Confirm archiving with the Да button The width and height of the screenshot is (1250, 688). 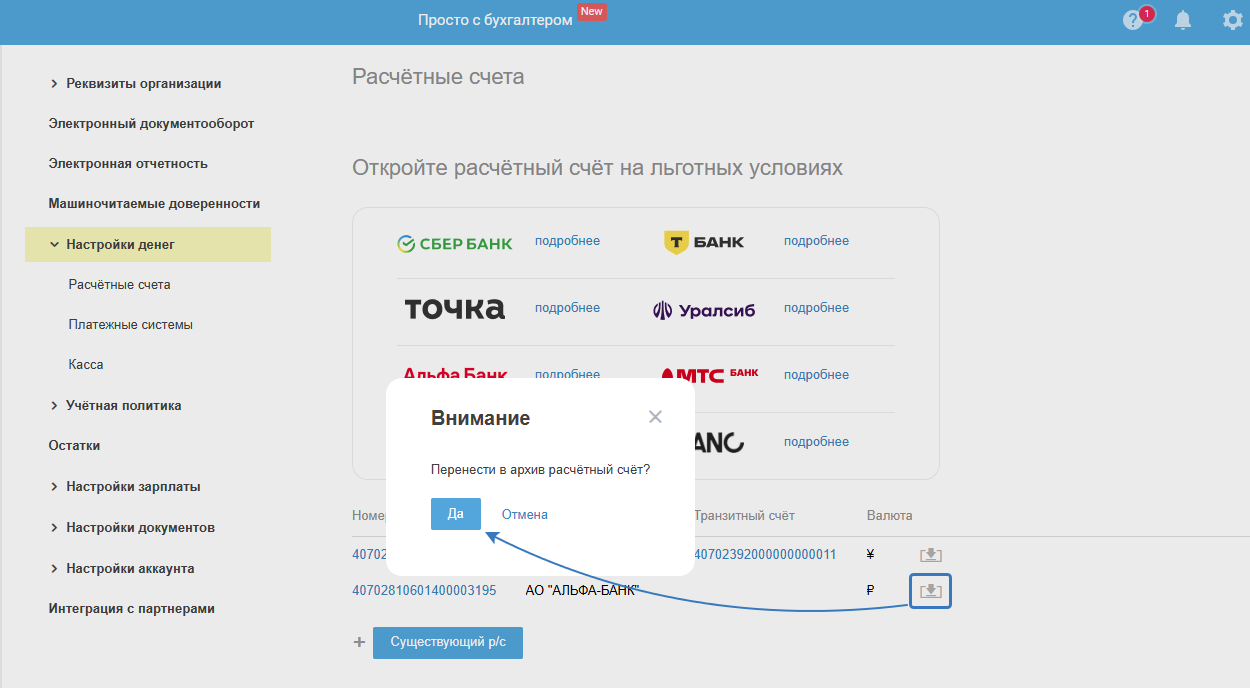(455, 514)
